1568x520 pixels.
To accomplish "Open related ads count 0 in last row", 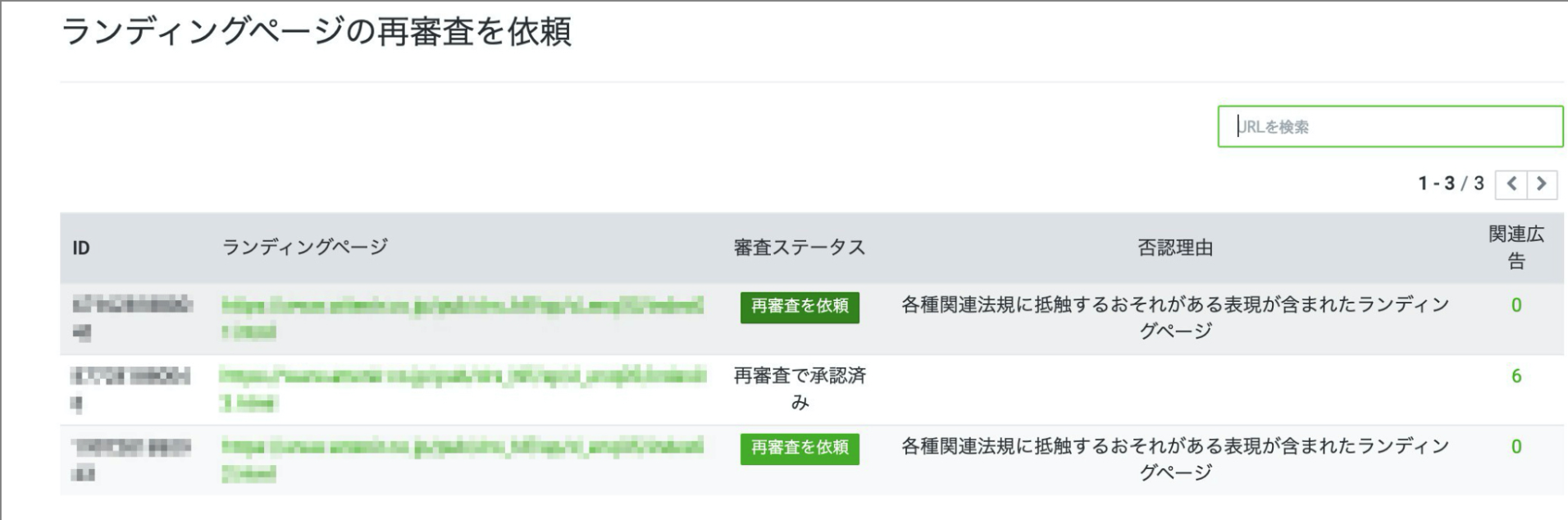I will pyautogui.click(x=1516, y=447).
